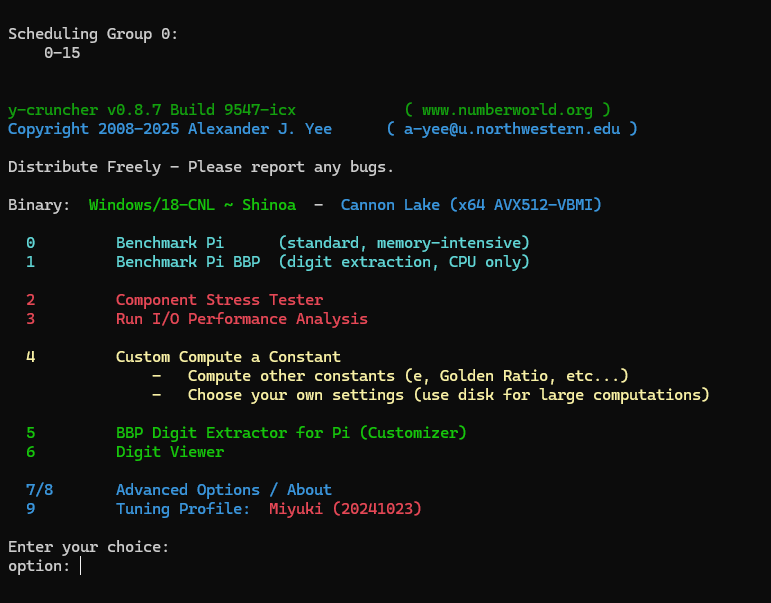Choose Run I/O Performance Analysis

[241, 319]
